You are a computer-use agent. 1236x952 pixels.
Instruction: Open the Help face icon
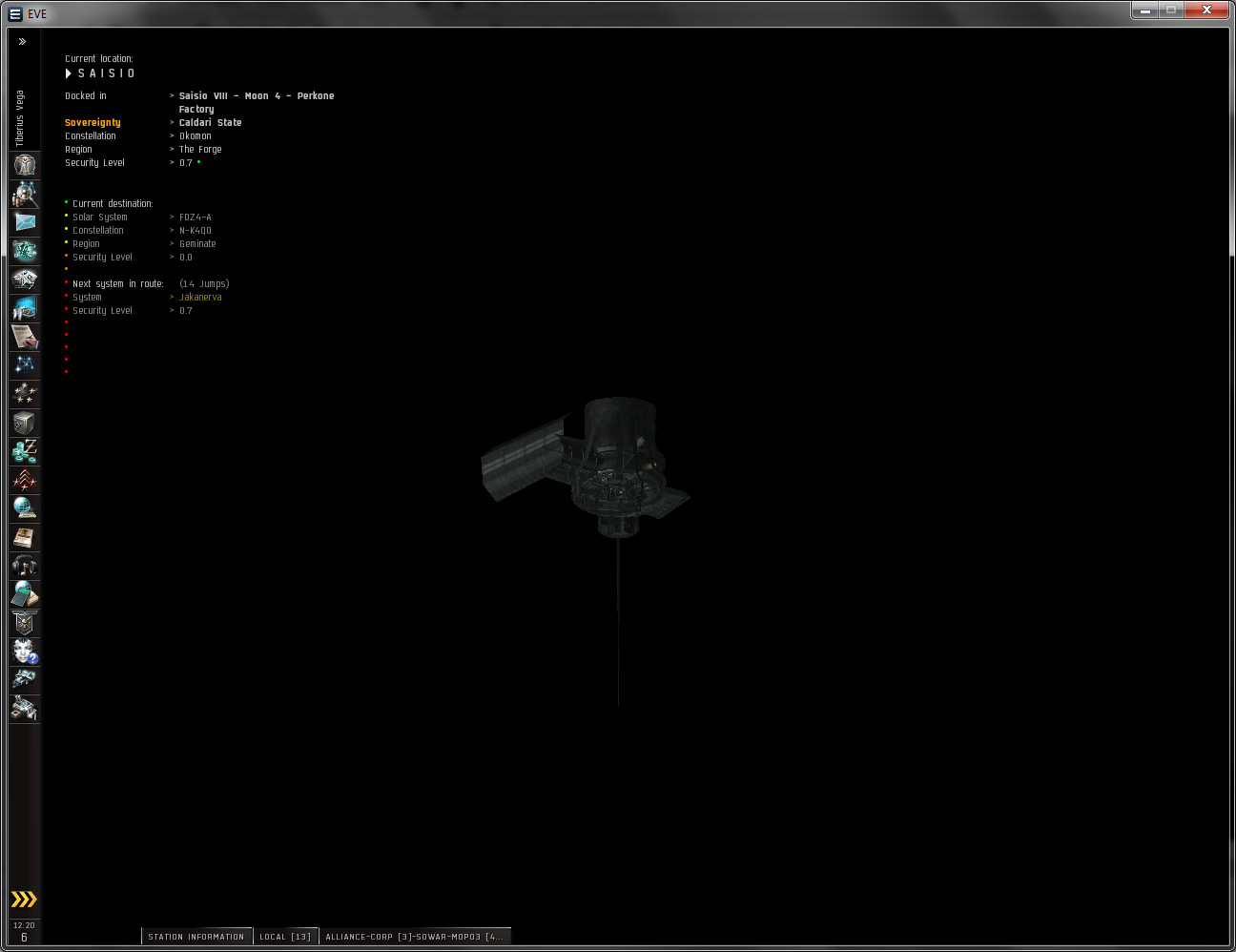[25, 652]
